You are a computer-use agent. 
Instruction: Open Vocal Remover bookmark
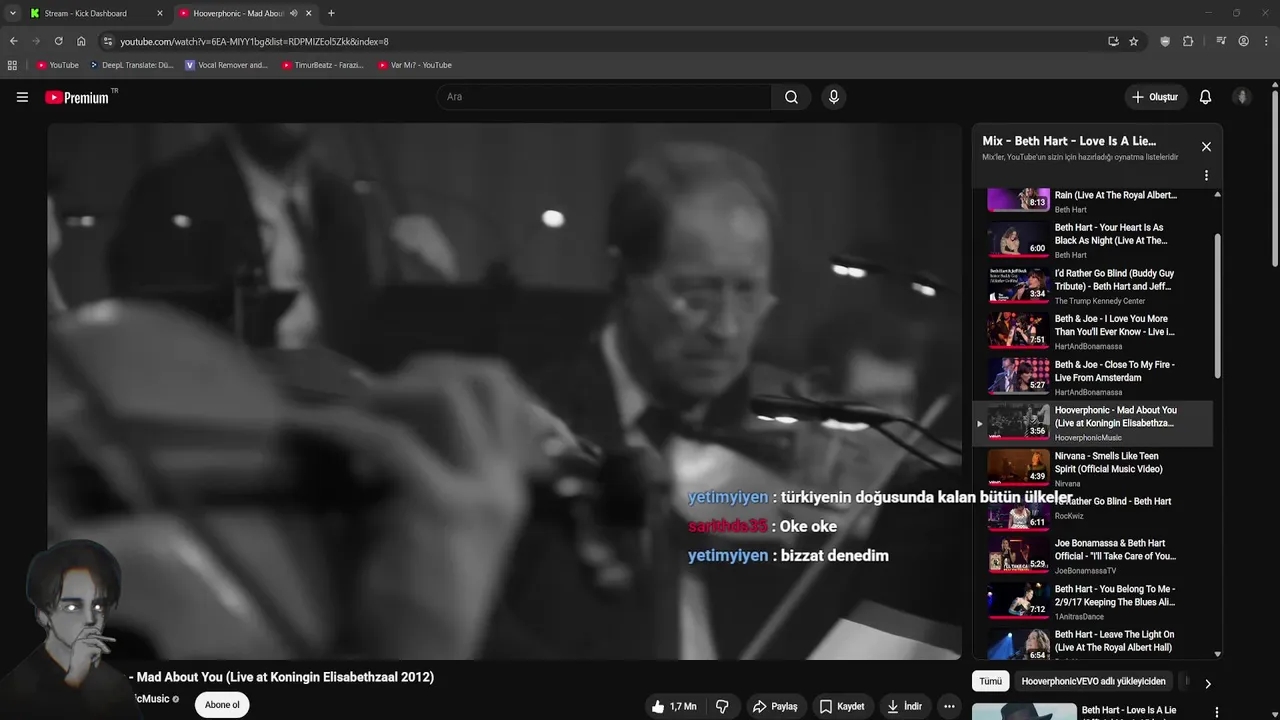coord(226,65)
